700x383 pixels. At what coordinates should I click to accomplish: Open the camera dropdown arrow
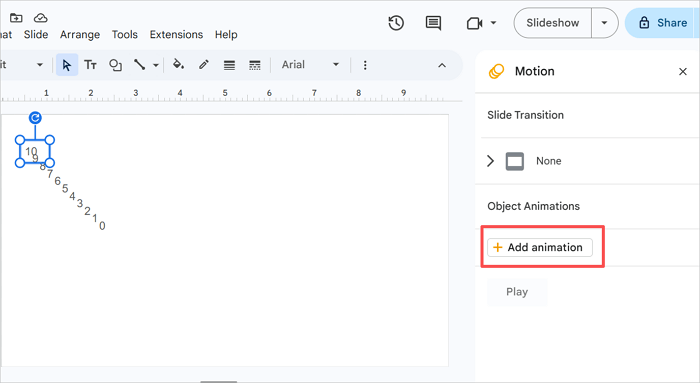pos(493,22)
